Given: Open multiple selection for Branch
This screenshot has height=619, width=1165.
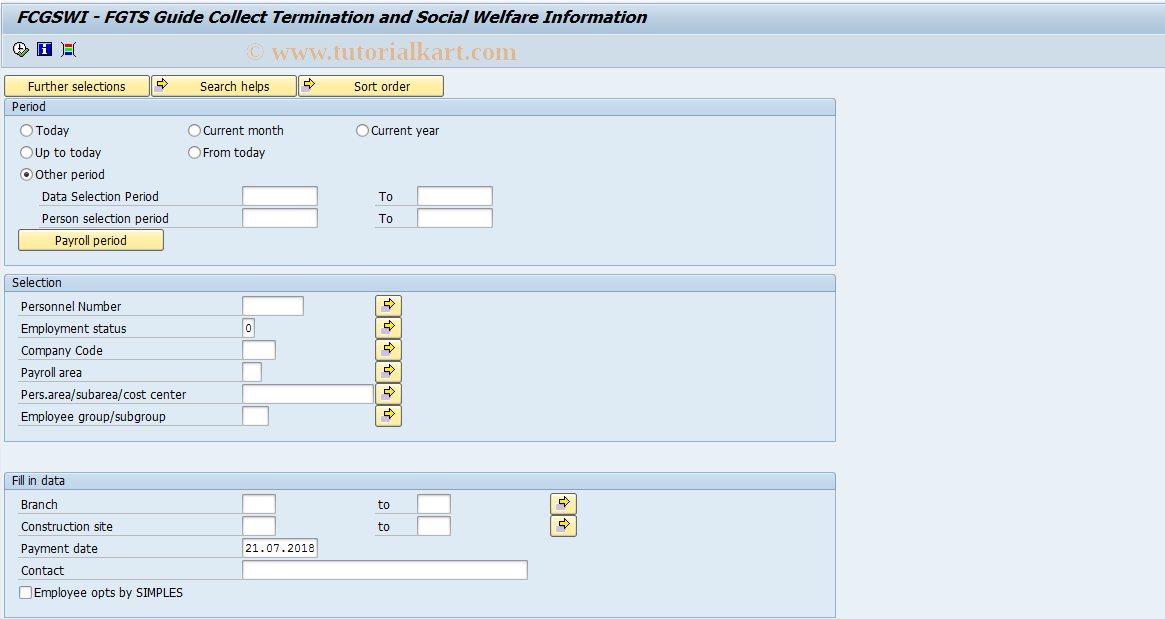Looking at the screenshot, I should point(563,504).
